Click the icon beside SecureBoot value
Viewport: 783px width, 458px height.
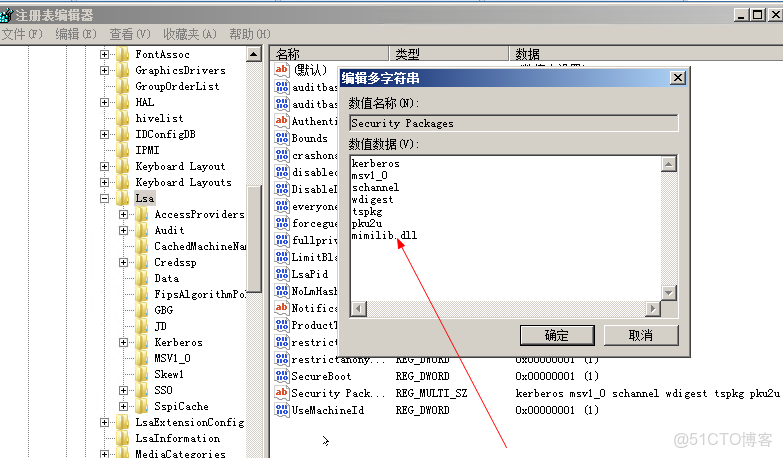click(x=282, y=376)
